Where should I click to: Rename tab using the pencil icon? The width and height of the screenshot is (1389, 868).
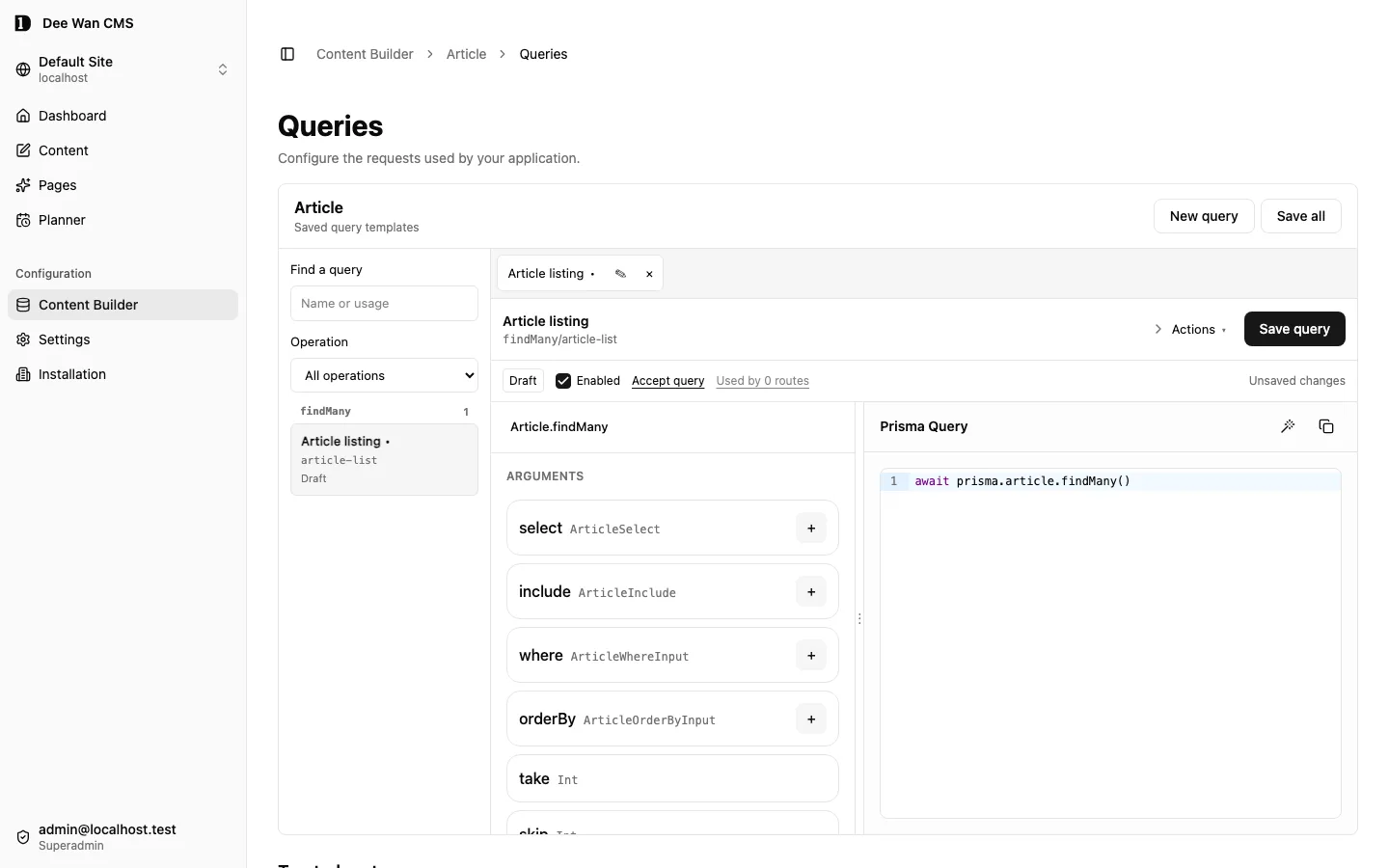click(620, 274)
